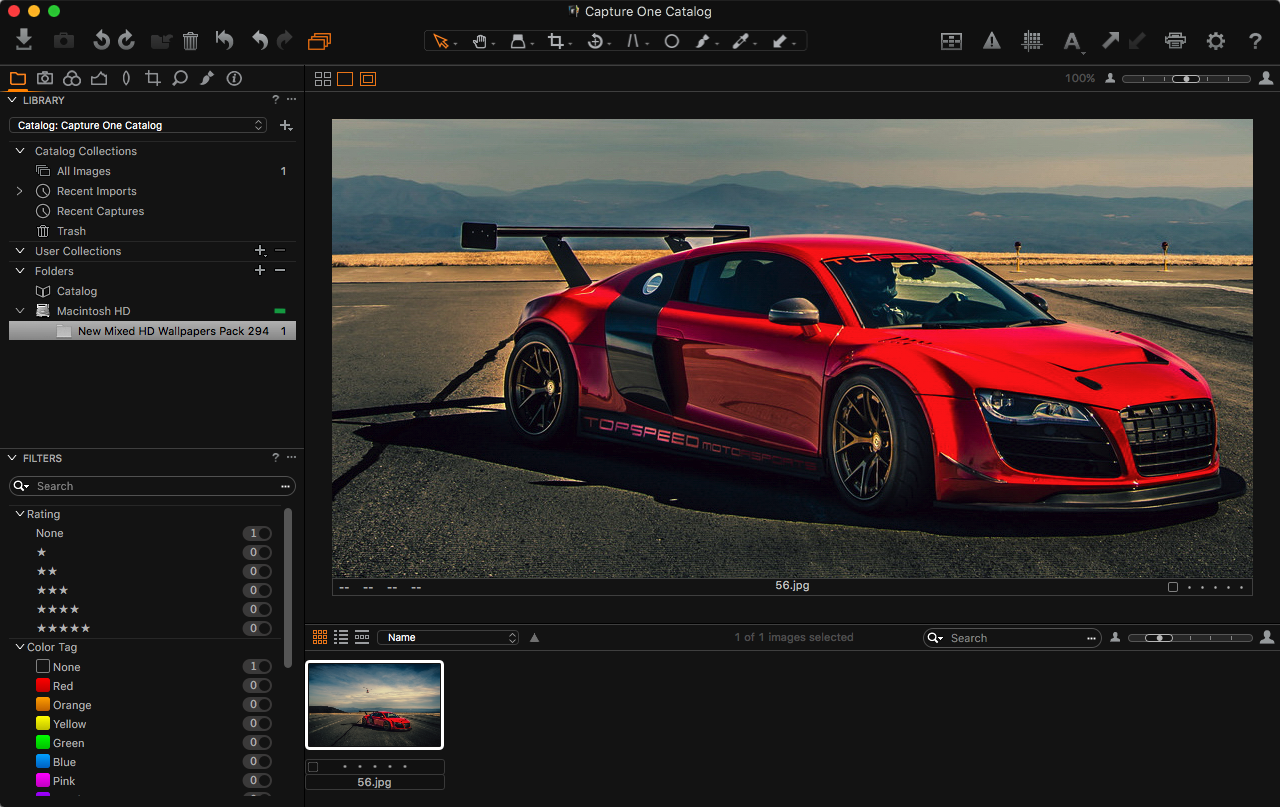The height and width of the screenshot is (807, 1280).
Task: Click the color tag box under the 56.jpg thumbnail
Action: pos(313,767)
